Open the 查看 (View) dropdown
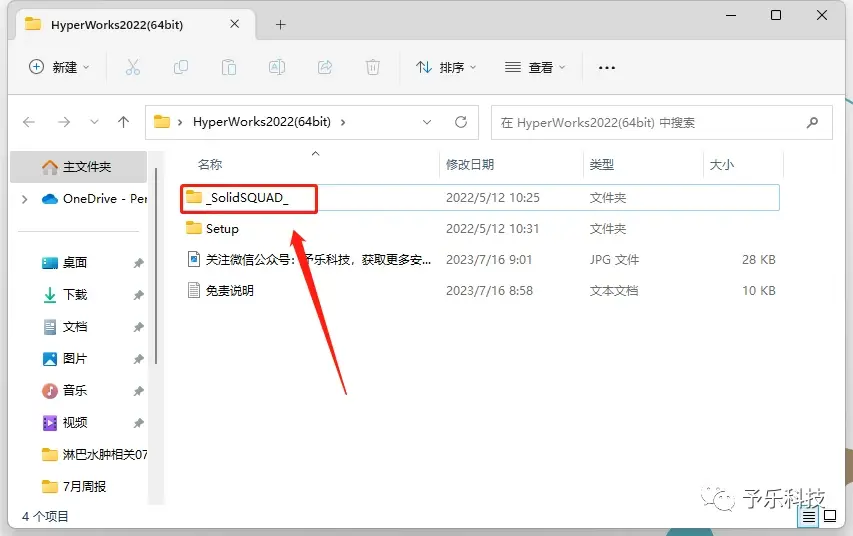Screen dimensions: 853x536 coord(535,67)
